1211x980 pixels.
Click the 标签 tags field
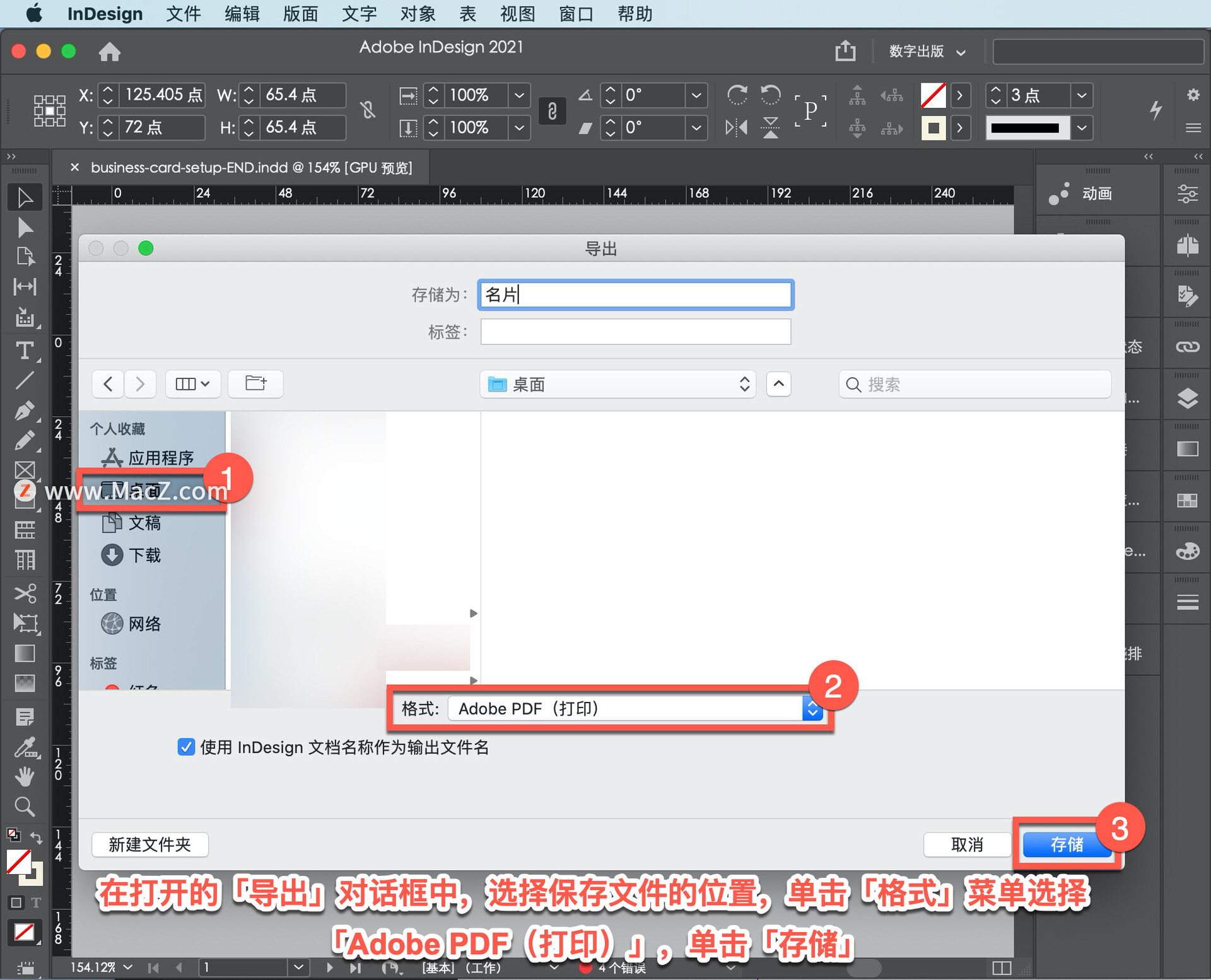[635, 332]
